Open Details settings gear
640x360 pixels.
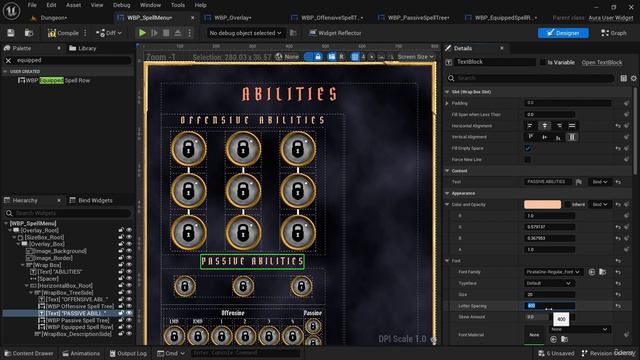(x=633, y=78)
